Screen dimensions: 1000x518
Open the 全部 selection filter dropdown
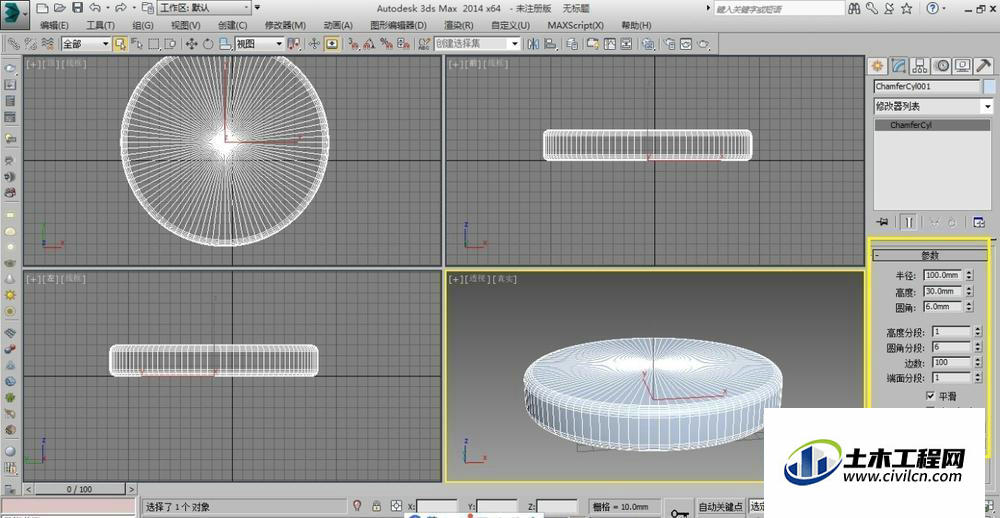pyautogui.click(x=85, y=44)
